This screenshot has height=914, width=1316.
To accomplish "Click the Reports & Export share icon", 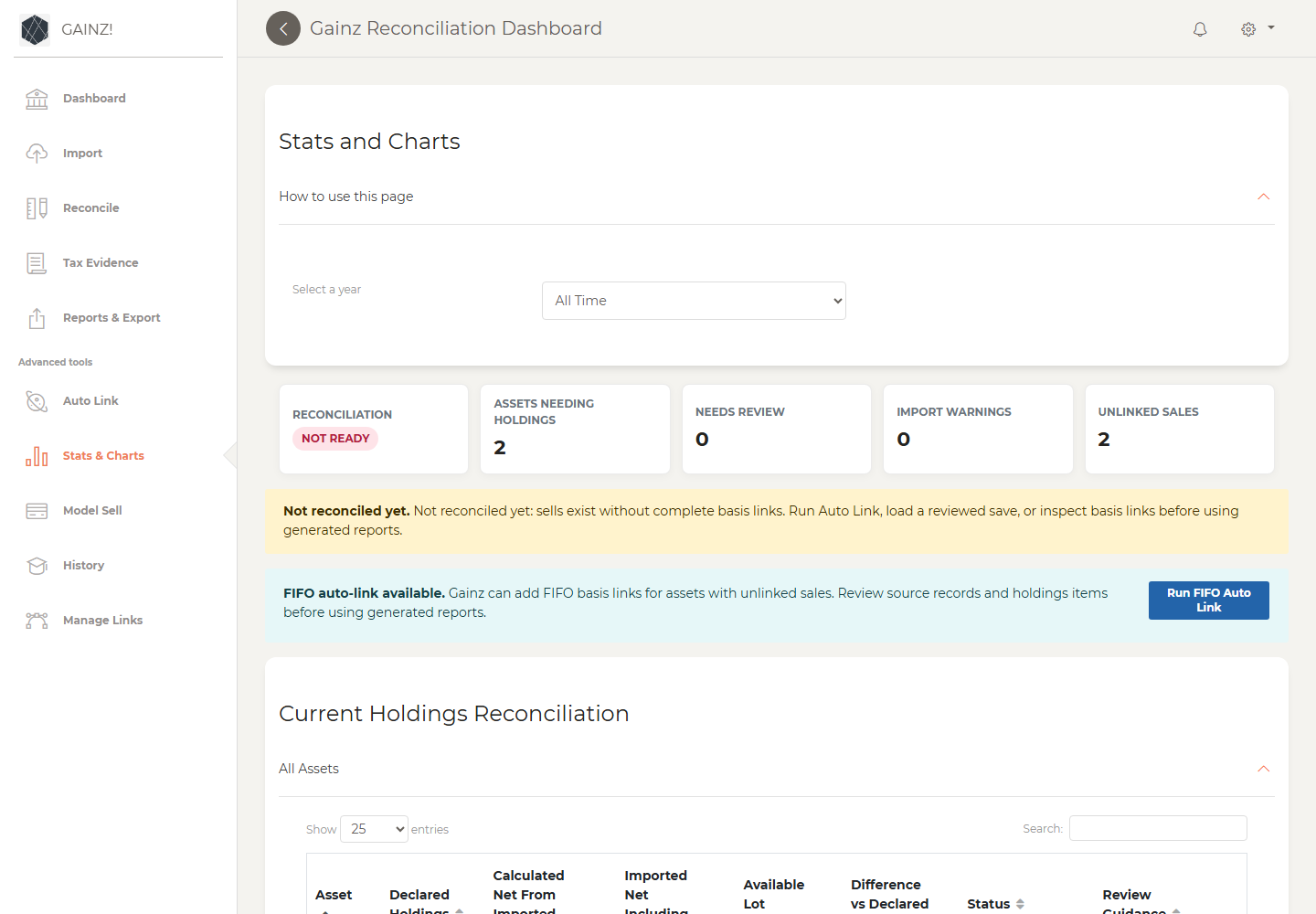I will [37, 318].
